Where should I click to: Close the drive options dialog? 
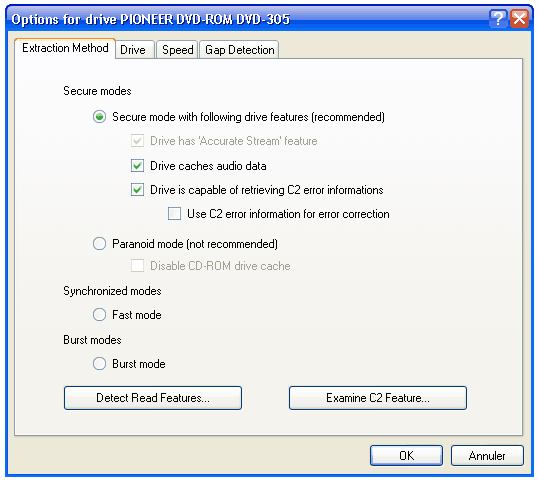519,19
